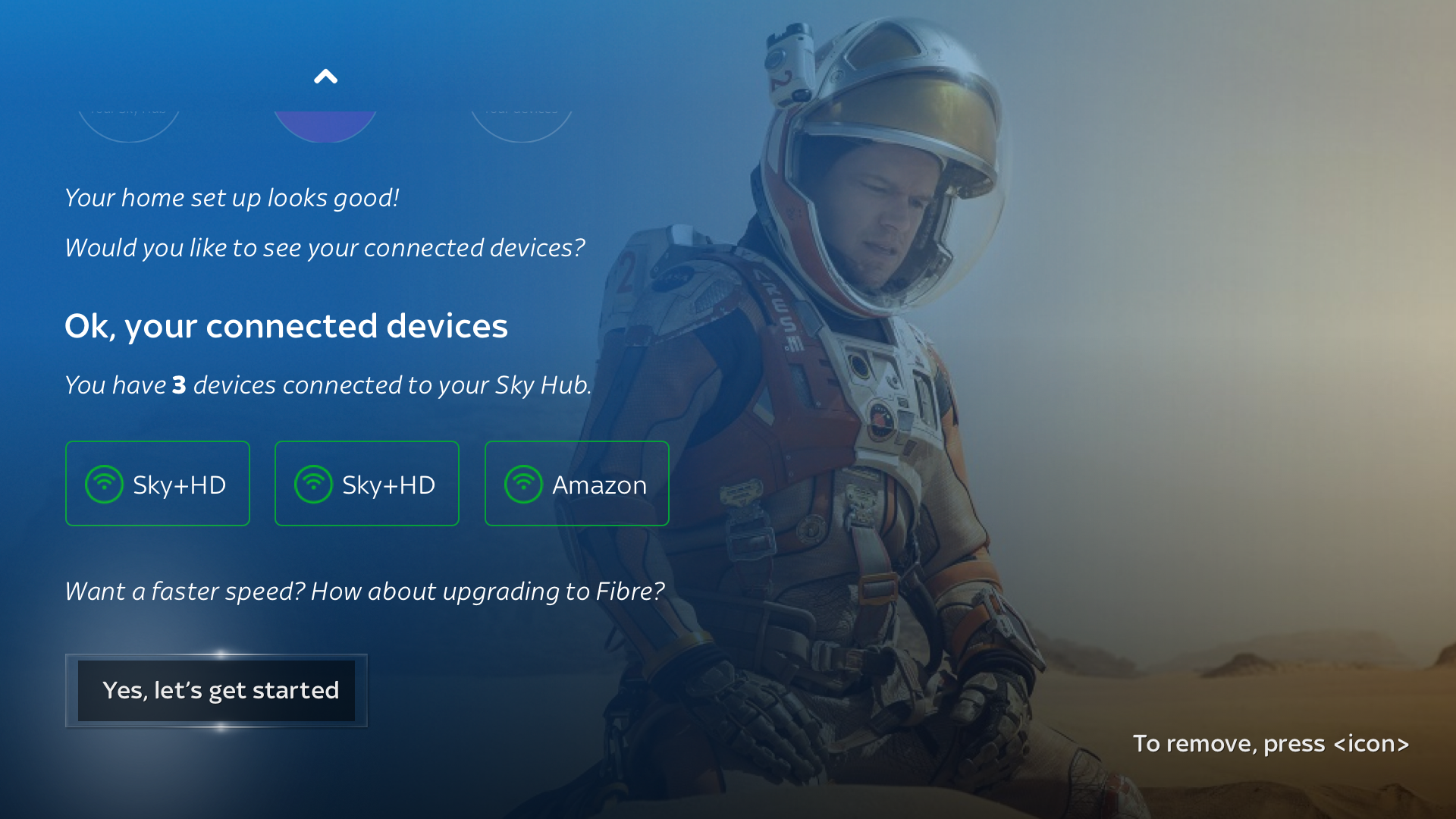Click 'Want a faster speed?' Fibre upgrade text

[365, 591]
